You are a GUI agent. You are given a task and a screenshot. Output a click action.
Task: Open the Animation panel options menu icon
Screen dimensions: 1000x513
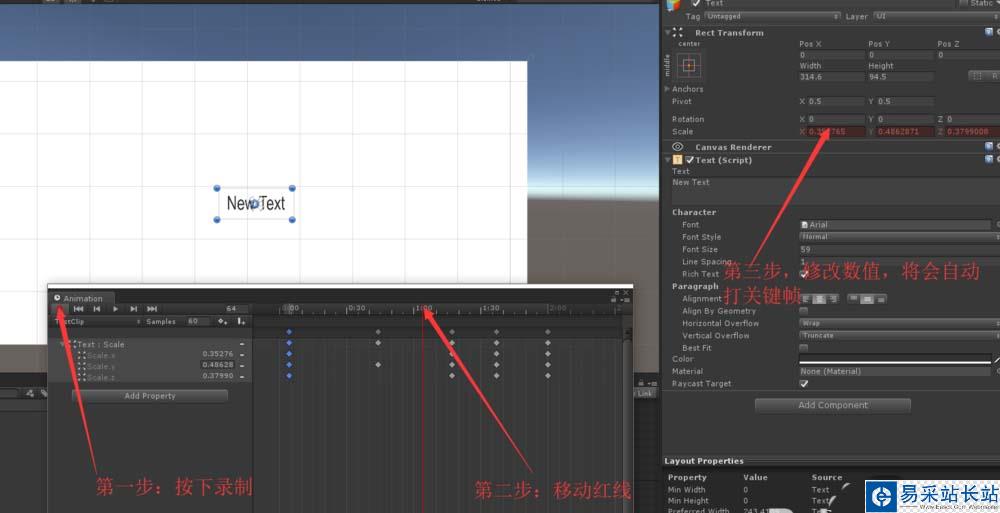(x=626, y=299)
